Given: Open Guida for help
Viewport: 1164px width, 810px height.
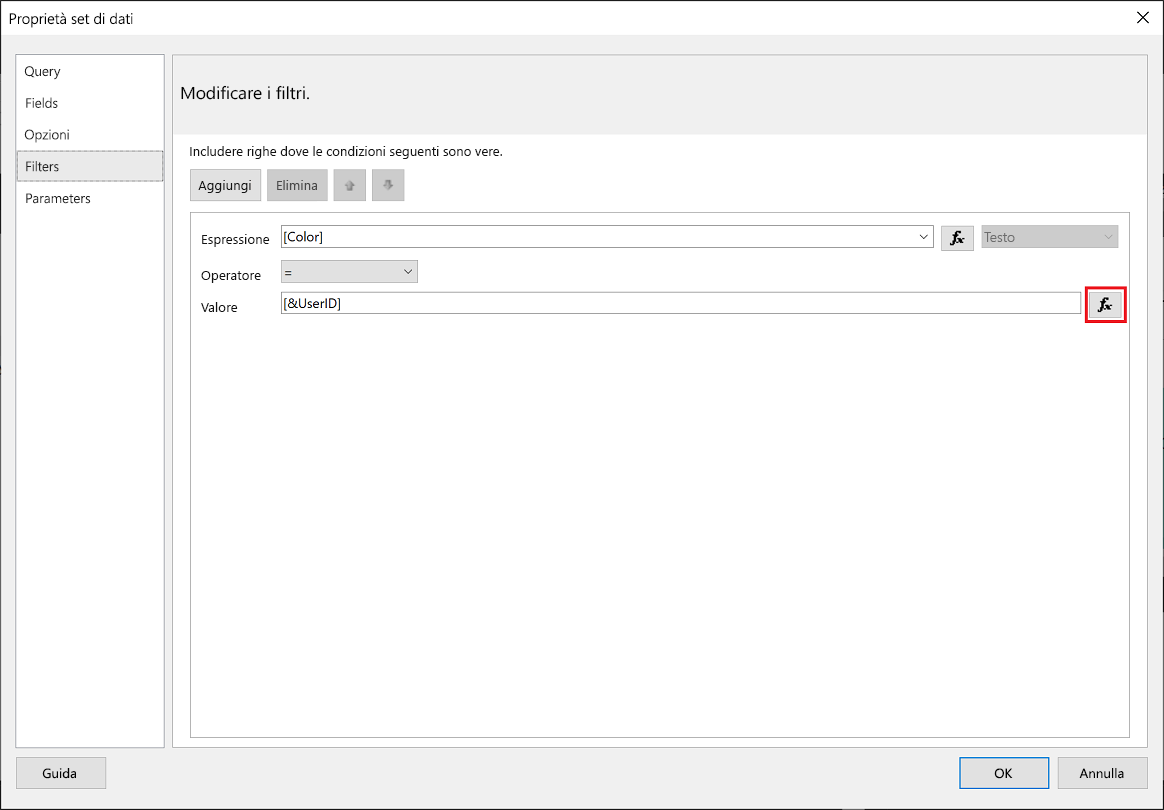Looking at the screenshot, I should tap(60, 773).
